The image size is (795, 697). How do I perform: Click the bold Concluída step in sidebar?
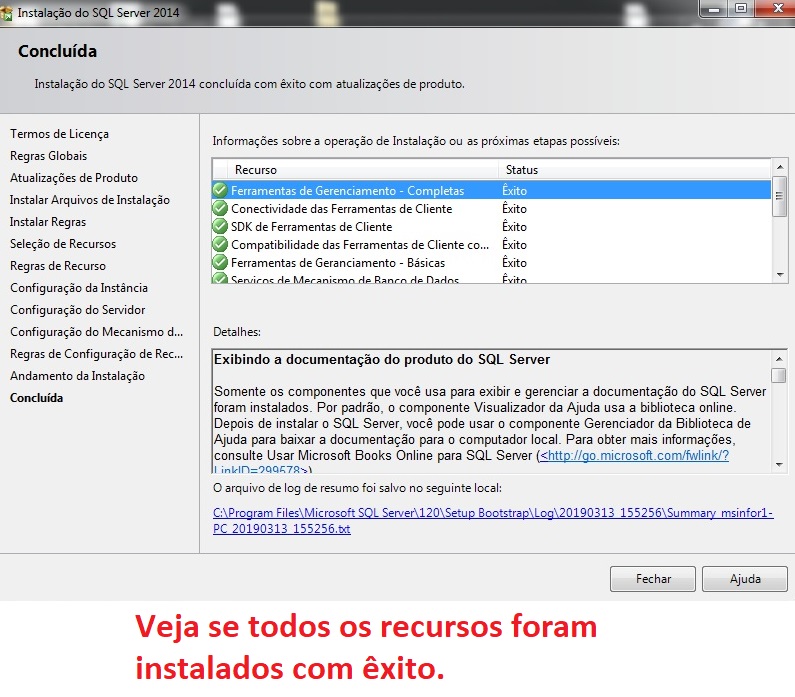click(x=37, y=398)
